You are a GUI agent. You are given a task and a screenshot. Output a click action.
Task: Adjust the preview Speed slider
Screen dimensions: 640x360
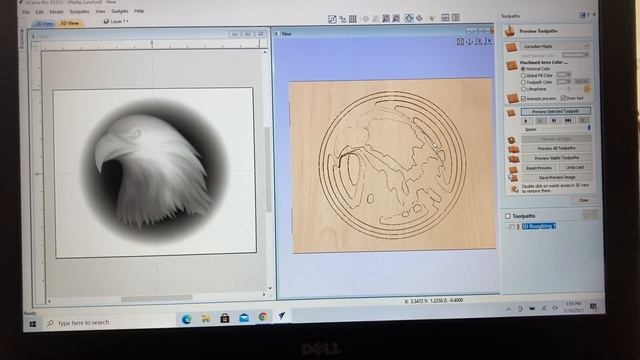point(589,129)
